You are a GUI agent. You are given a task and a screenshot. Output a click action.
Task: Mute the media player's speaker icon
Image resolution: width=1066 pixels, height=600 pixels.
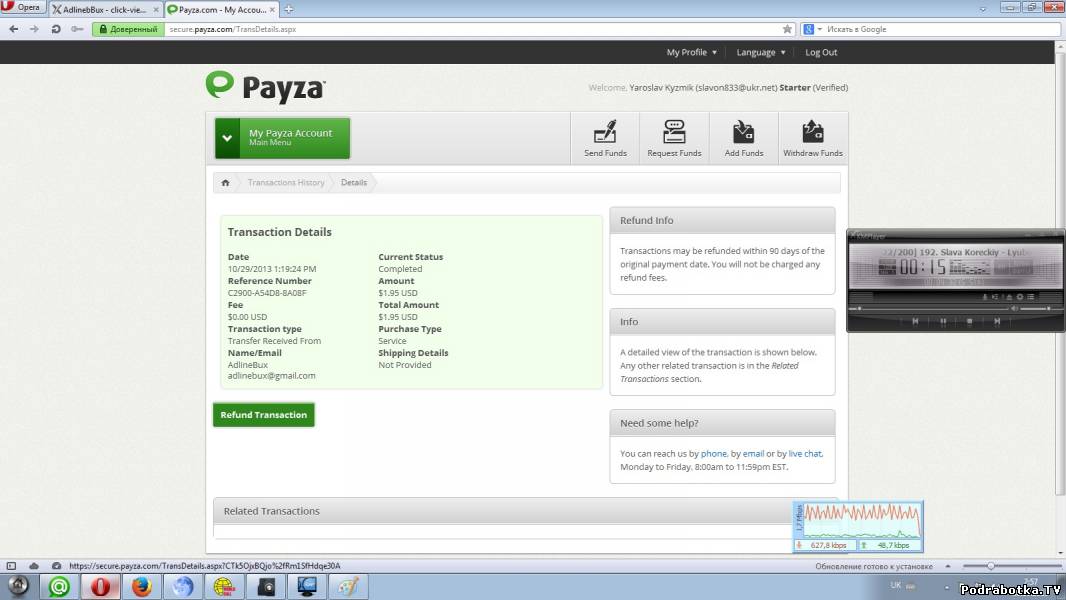tap(1012, 309)
